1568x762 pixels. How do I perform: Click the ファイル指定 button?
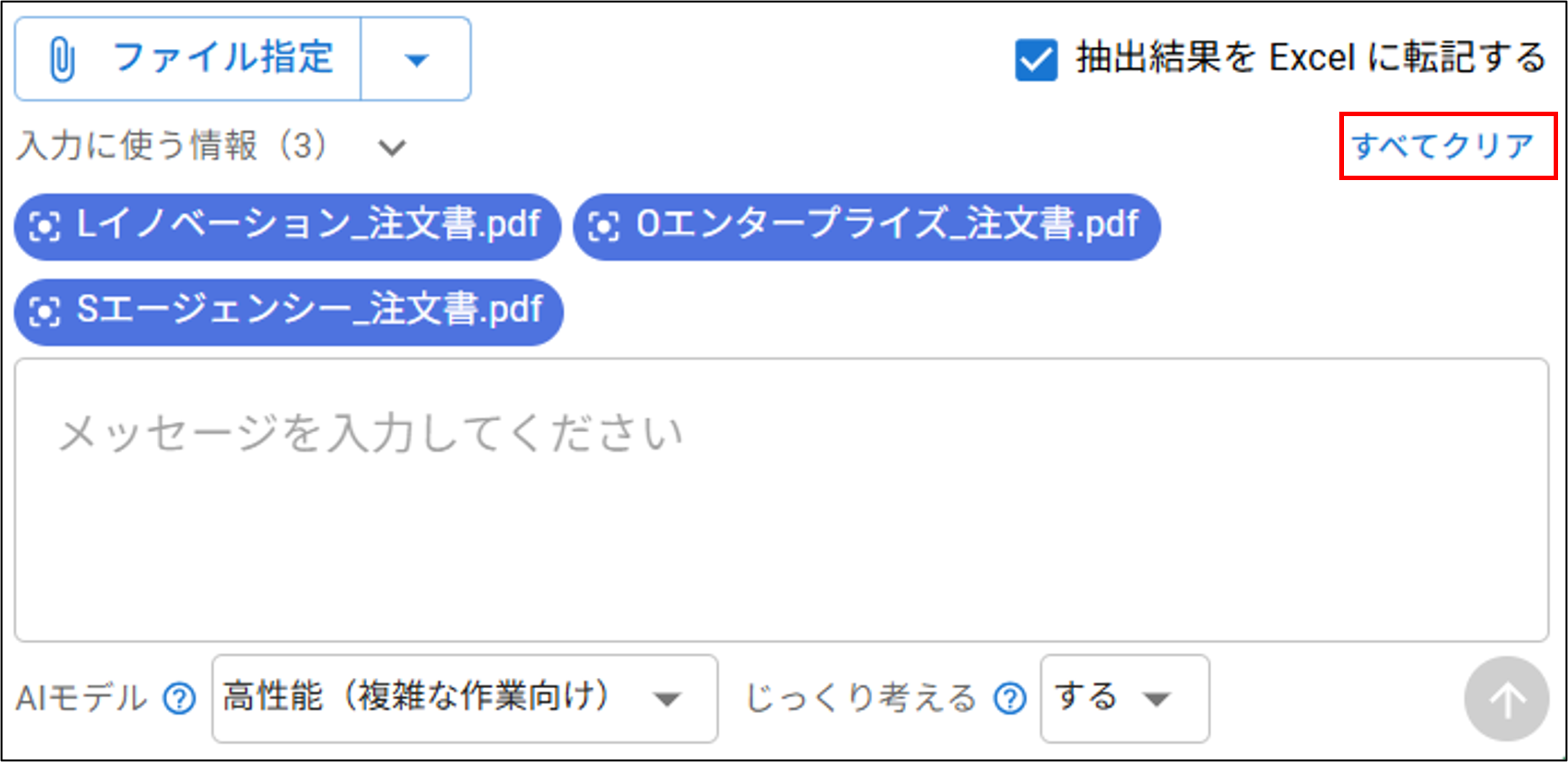tap(188, 59)
